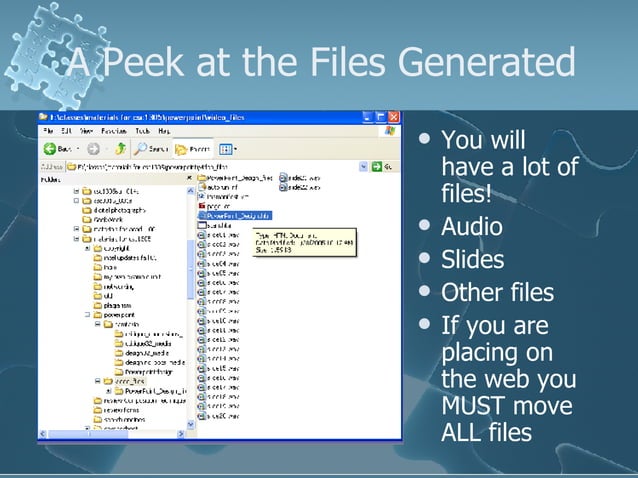The height and width of the screenshot is (478, 638).
Task: Open the address bar dropdown
Action: point(363,166)
